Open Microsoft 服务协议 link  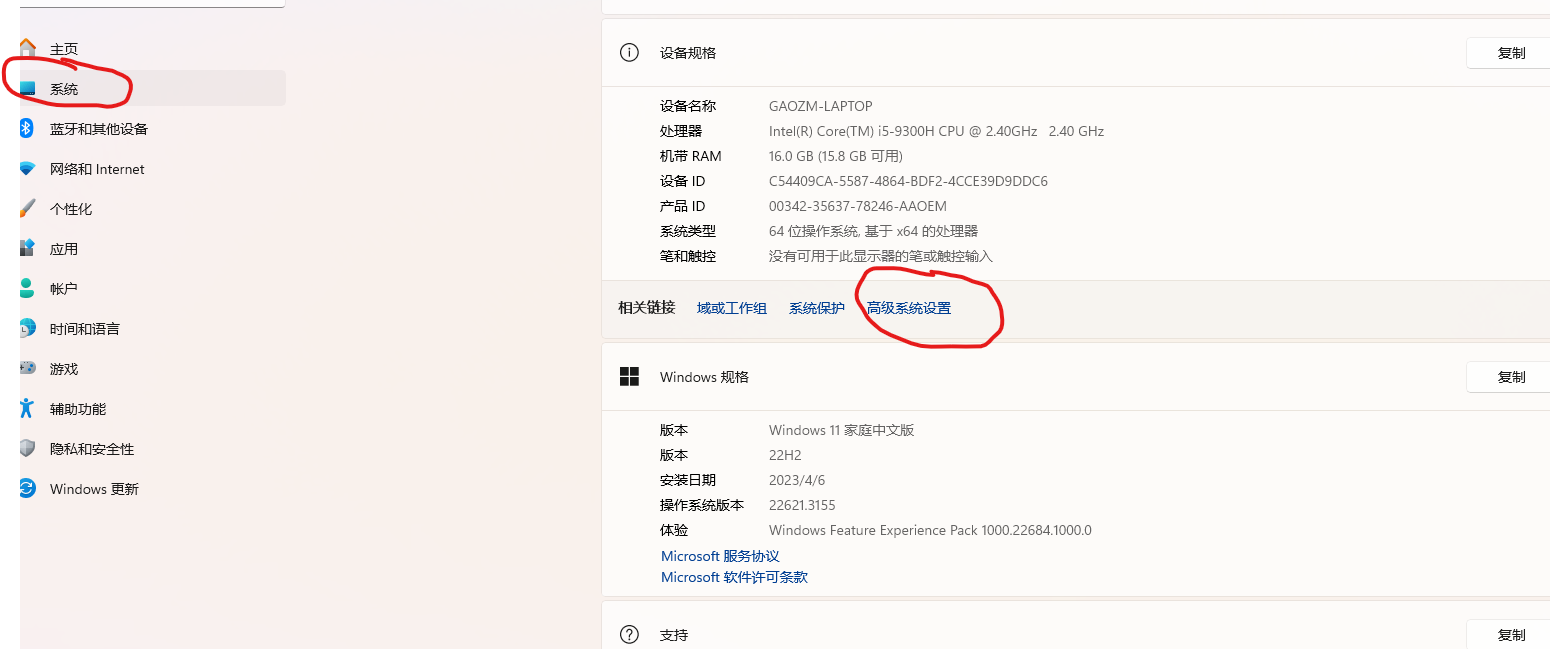click(x=720, y=556)
